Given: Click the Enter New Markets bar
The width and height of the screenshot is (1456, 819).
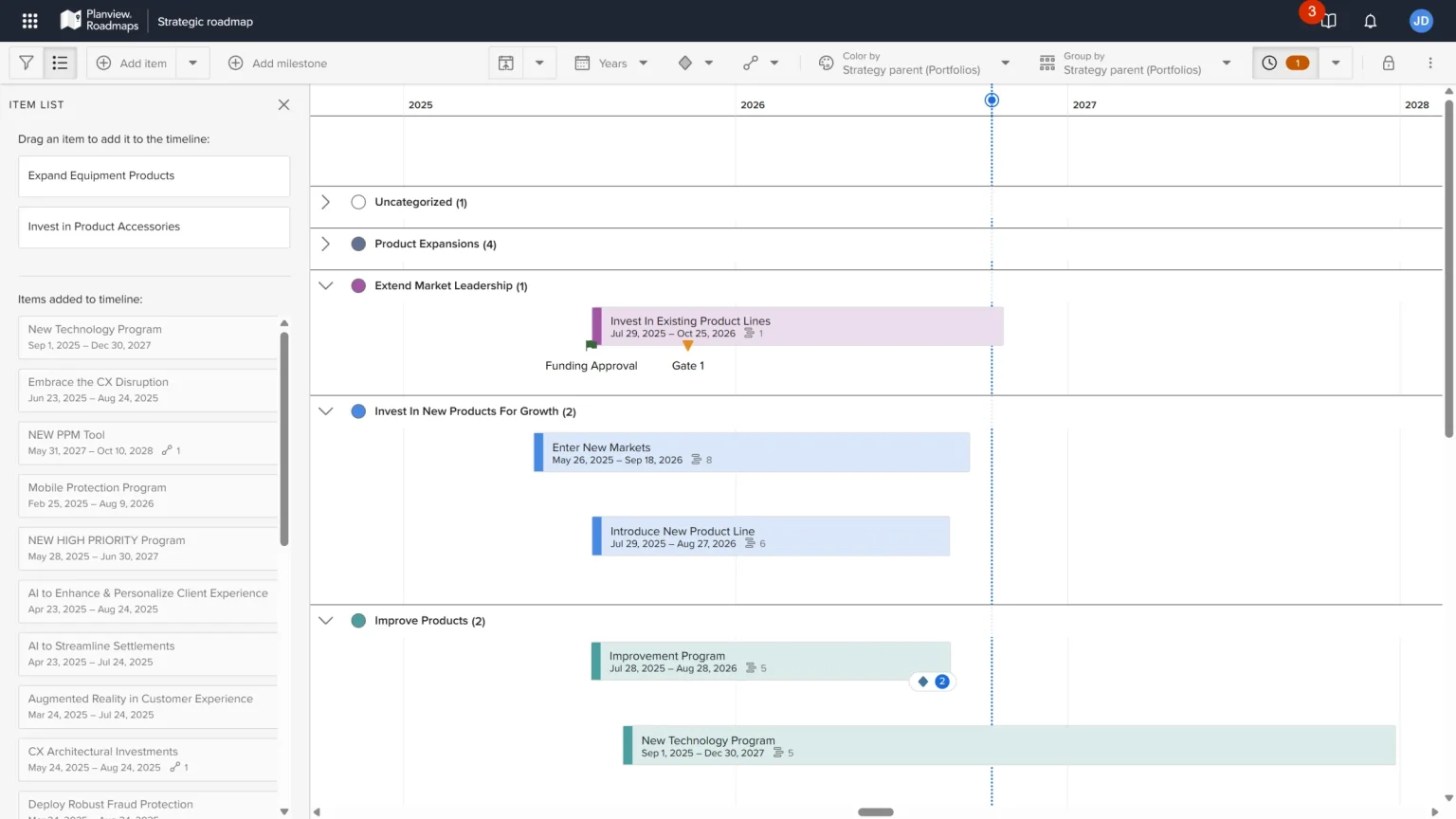Looking at the screenshot, I should pos(752,452).
